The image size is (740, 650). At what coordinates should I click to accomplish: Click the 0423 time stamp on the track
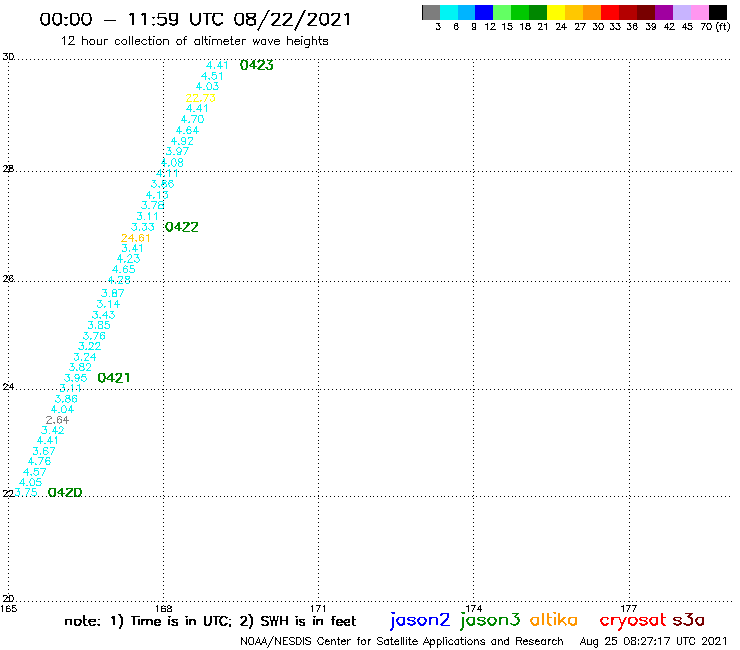coord(257,65)
